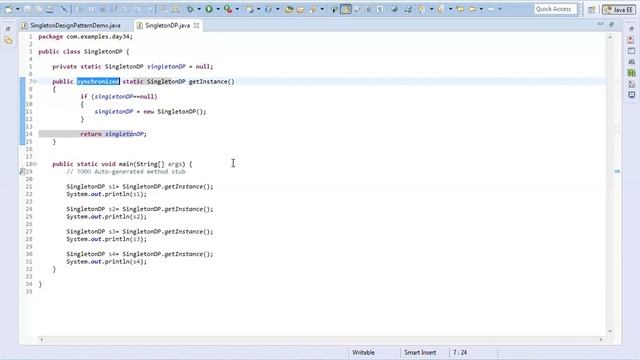Click the System.out.println(s1) line

click(107, 194)
